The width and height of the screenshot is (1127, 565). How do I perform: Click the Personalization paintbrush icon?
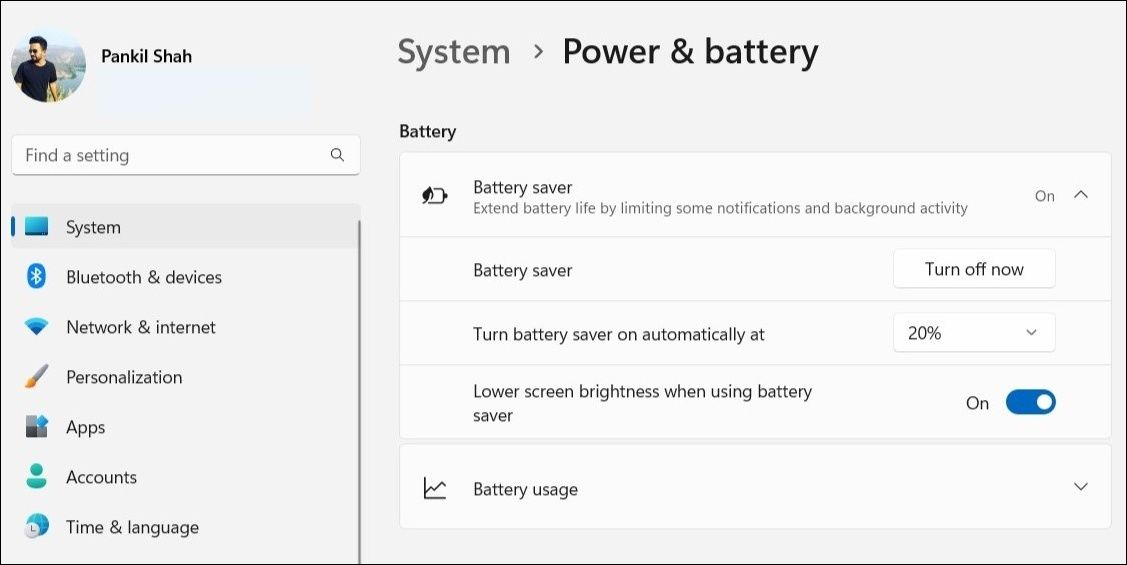(x=37, y=377)
